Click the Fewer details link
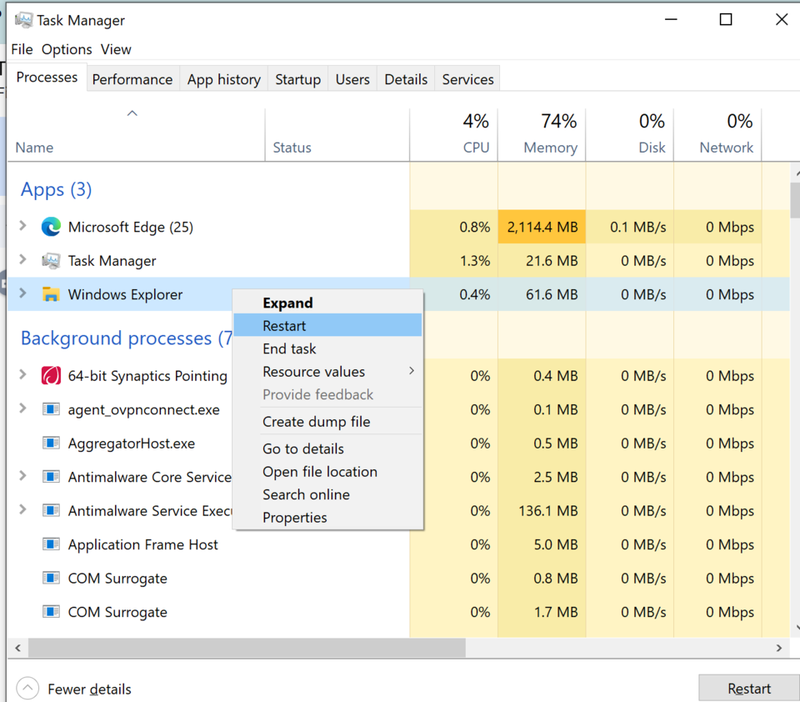 [x=89, y=689]
